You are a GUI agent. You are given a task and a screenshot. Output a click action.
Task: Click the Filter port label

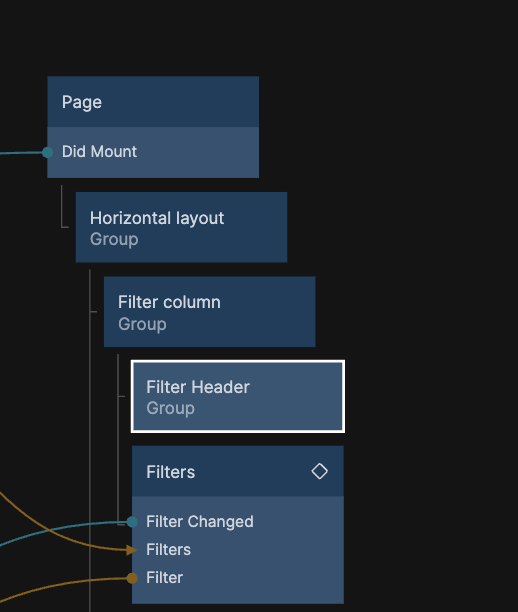point(164,578)
